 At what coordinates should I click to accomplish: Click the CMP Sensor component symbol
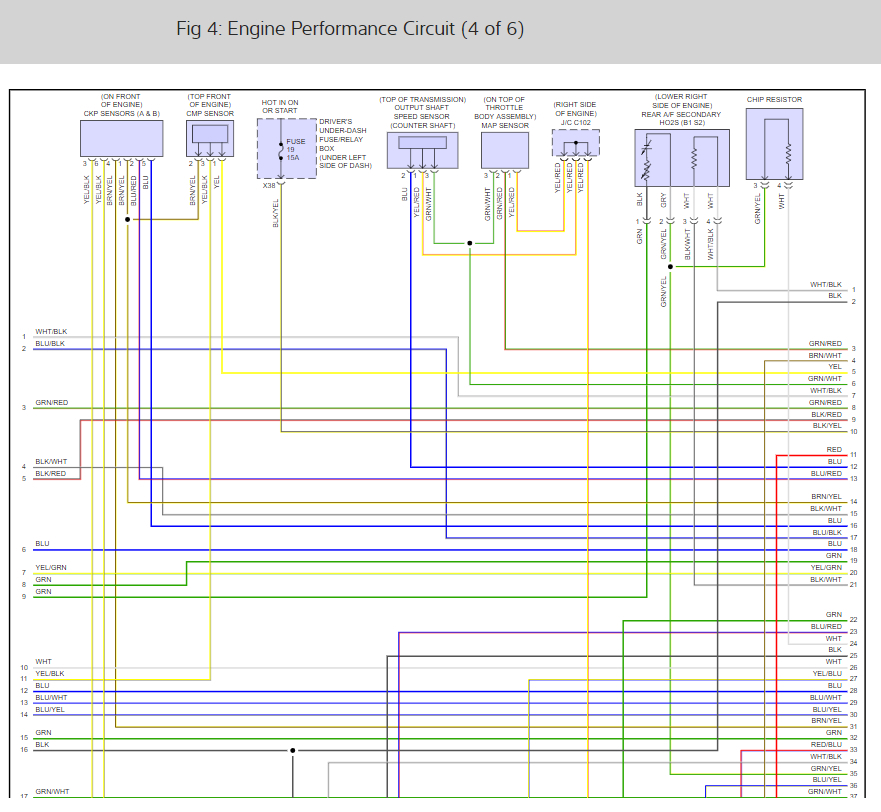coord(210,137)
